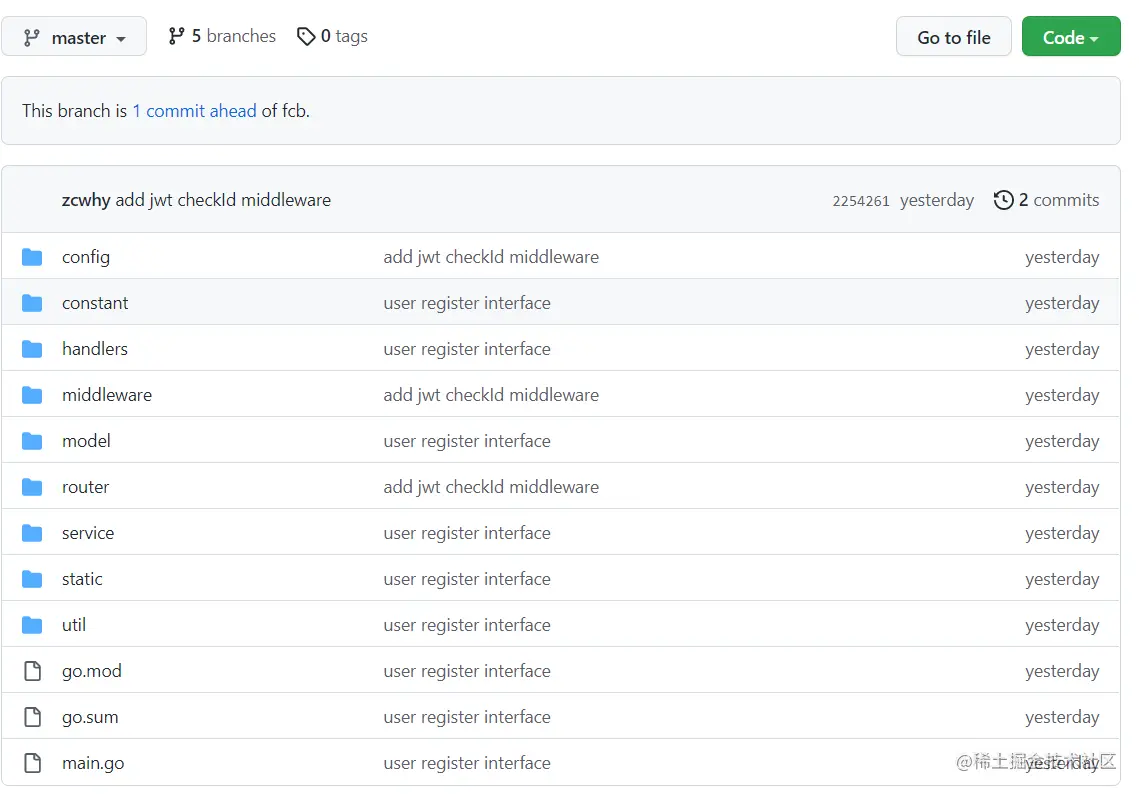Click the config folder icon

32,257
